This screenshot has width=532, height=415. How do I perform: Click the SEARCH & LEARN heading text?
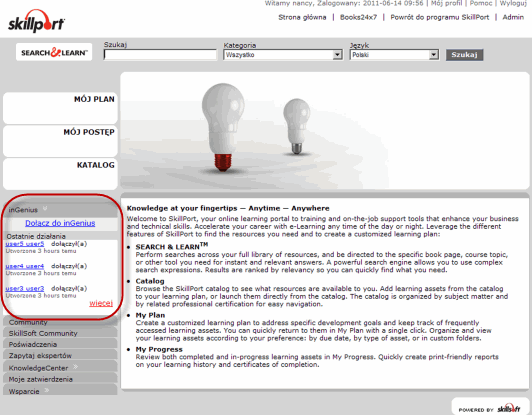click(172, 246)
